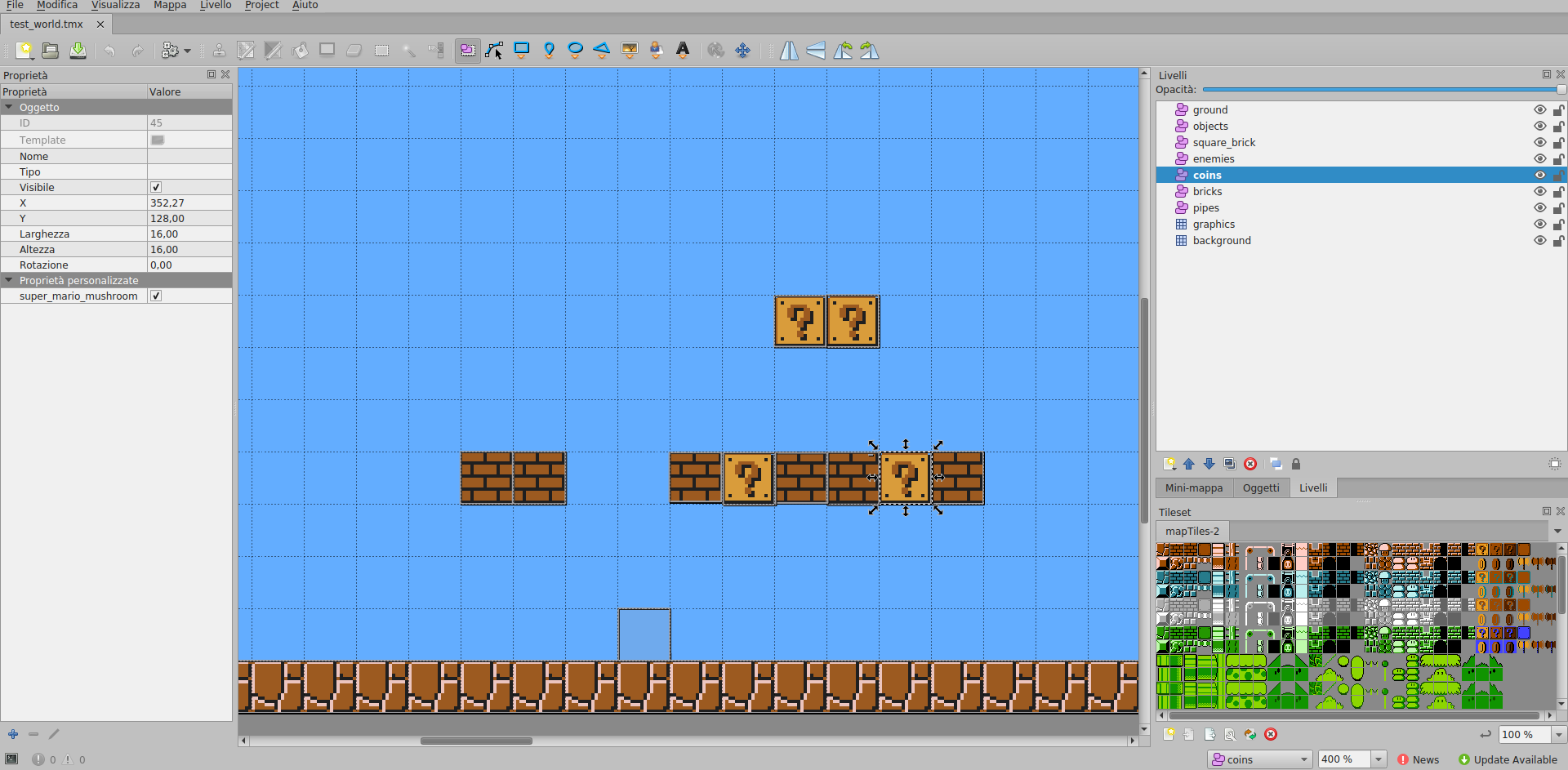The image size is (1568, 770).
Task: Click the Command settings gear icon
Action: [x=170, y=51]
